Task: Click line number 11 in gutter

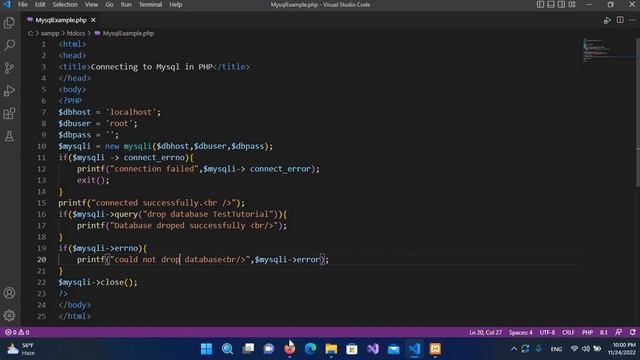Action: coord(42,158)
